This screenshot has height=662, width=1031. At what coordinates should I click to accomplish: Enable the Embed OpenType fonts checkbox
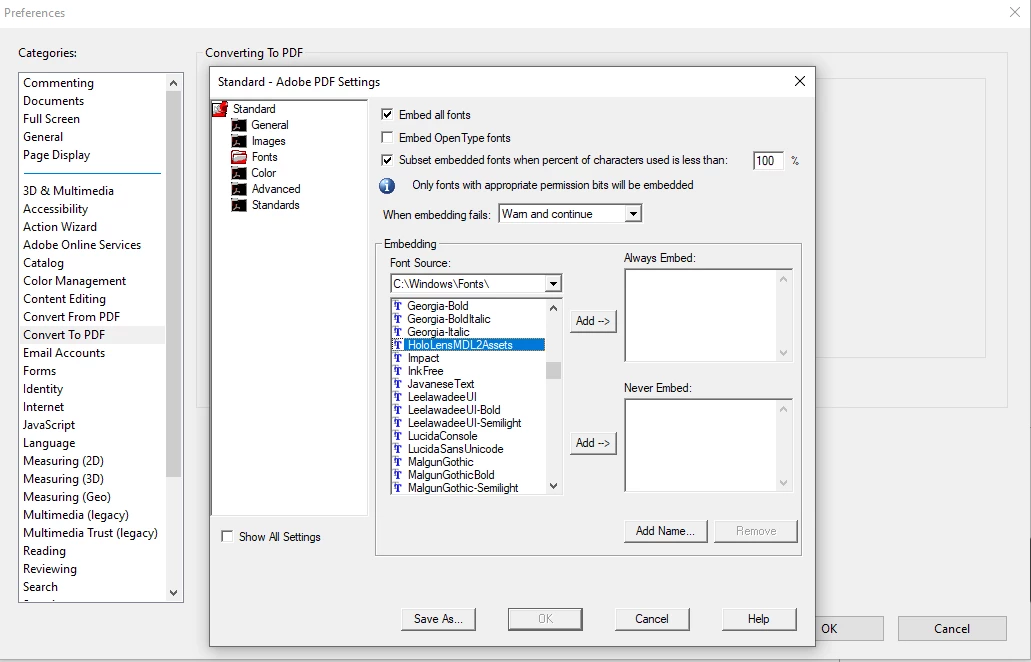(387, 137)
